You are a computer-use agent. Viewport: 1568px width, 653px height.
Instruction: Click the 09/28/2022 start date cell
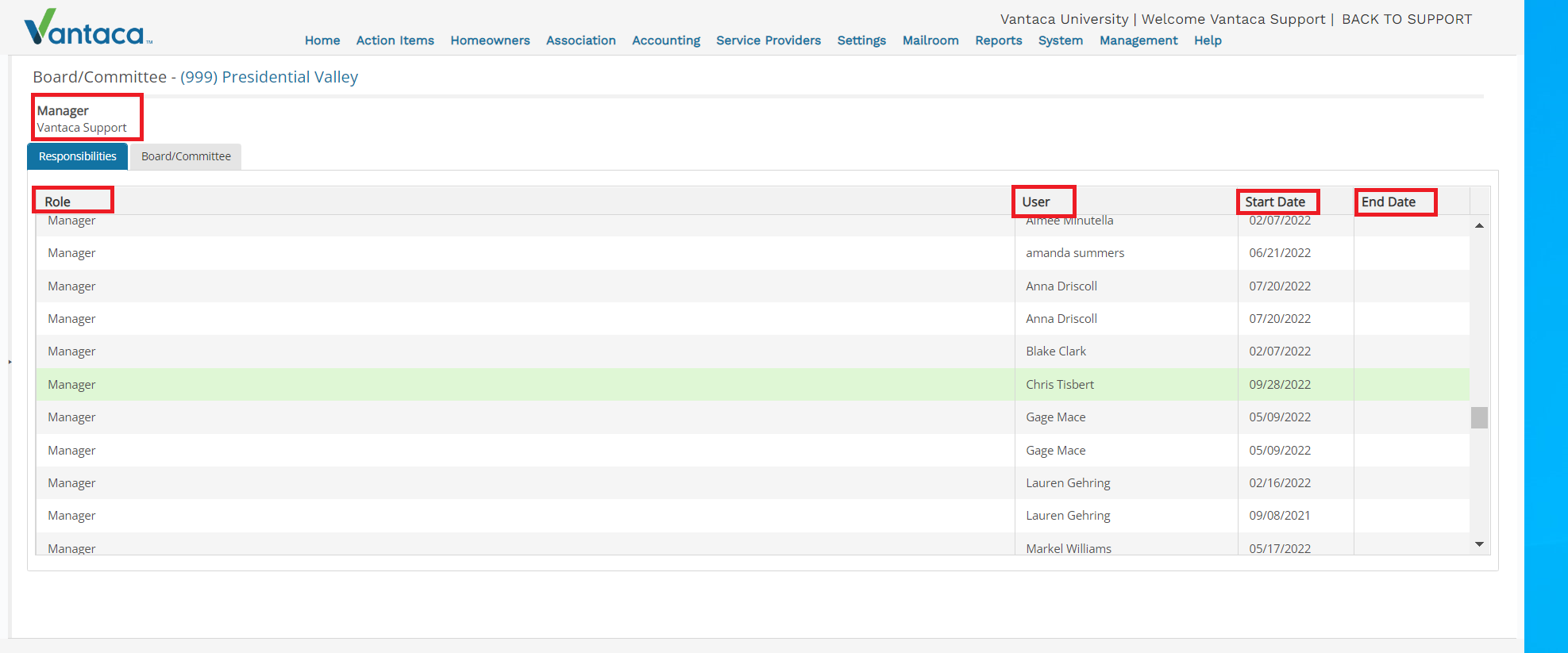click(x=1296, y=385)
